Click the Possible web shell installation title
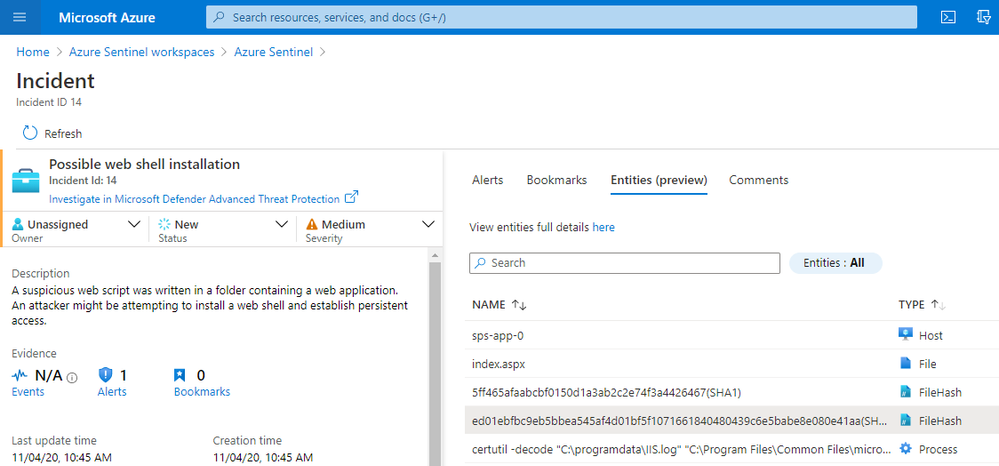This screenshot has height=466, width=999. click(x=145, y=164)
